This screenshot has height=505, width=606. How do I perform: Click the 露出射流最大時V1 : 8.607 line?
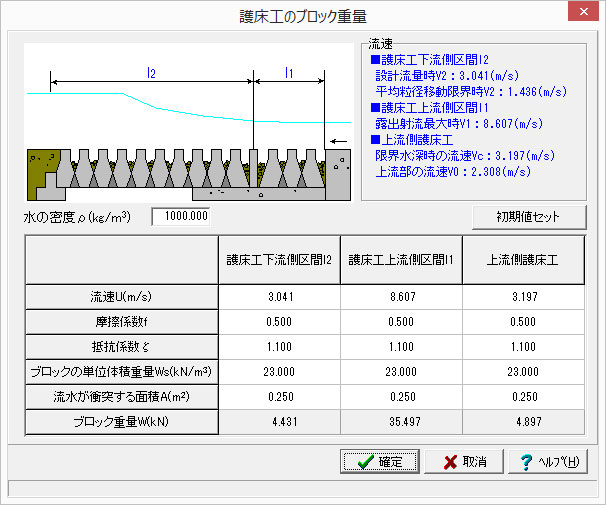click(459, 124)
